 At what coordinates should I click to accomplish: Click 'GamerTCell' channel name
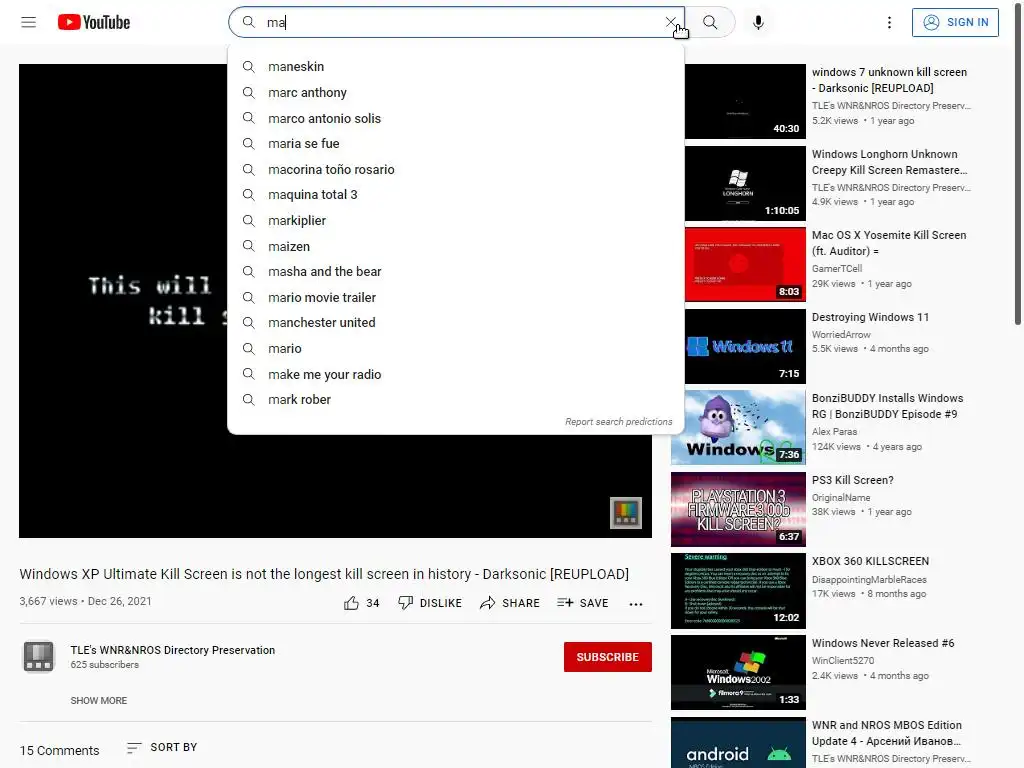click(837, 268)
